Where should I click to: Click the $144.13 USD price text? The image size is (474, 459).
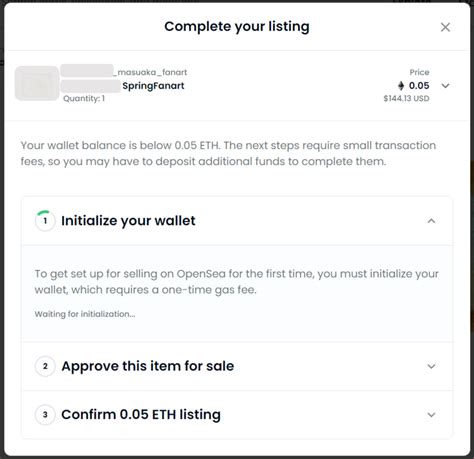pyautogui.click(x=406, y=98)
